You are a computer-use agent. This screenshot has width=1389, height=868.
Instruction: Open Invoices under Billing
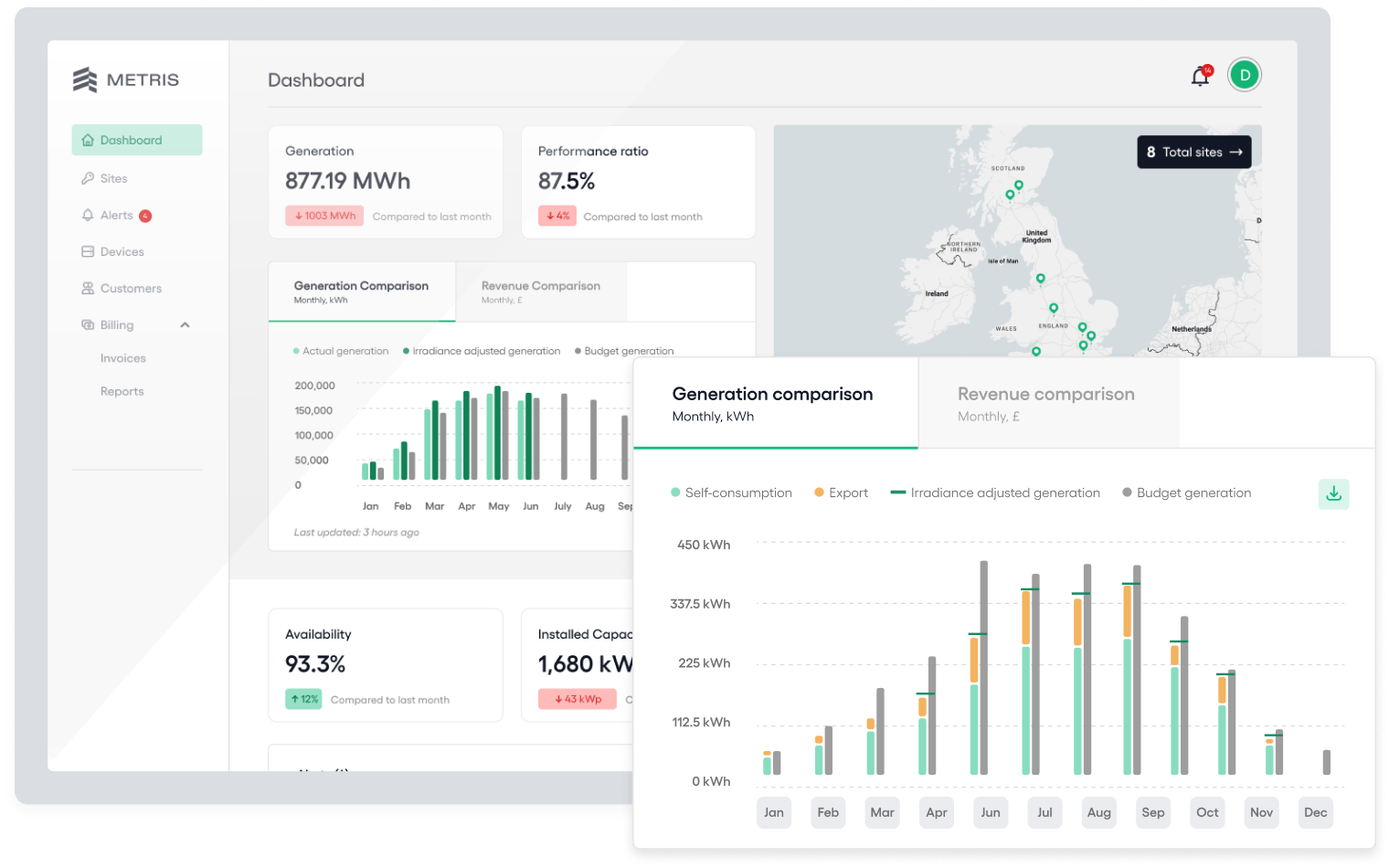[x=123, y=358]
